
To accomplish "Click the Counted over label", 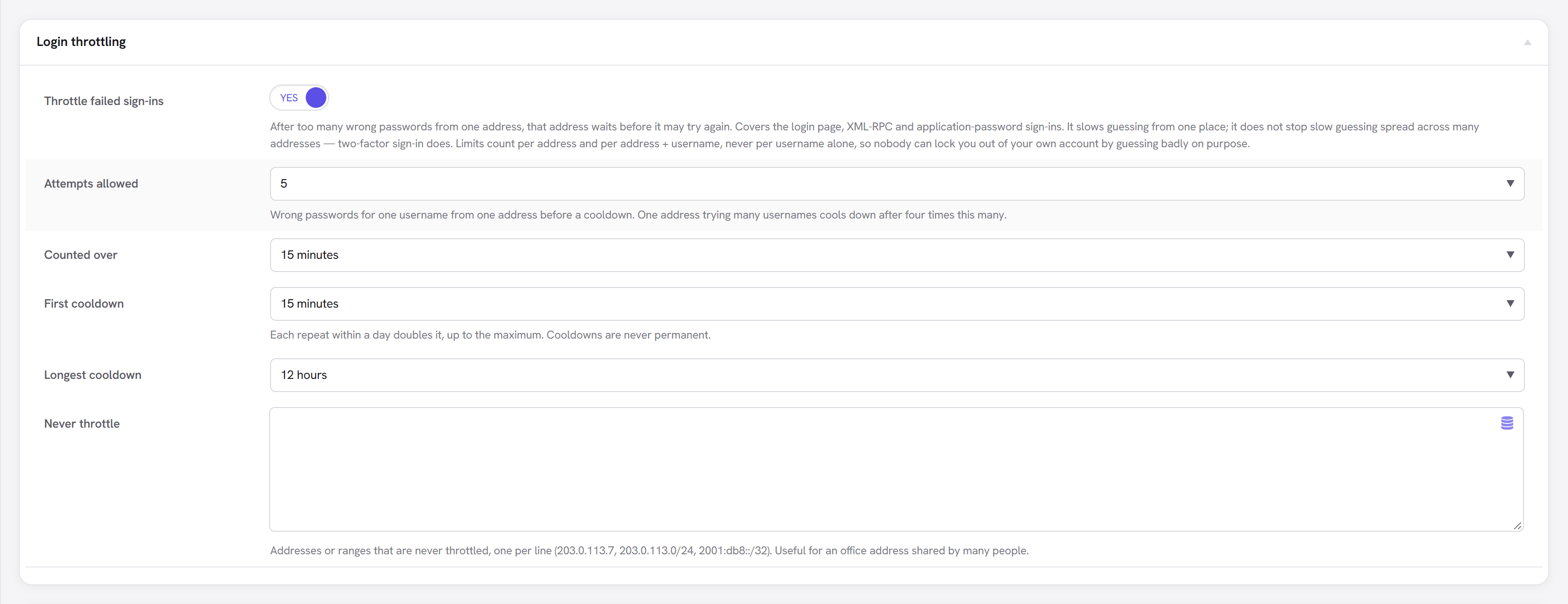I will pos(80,255).
